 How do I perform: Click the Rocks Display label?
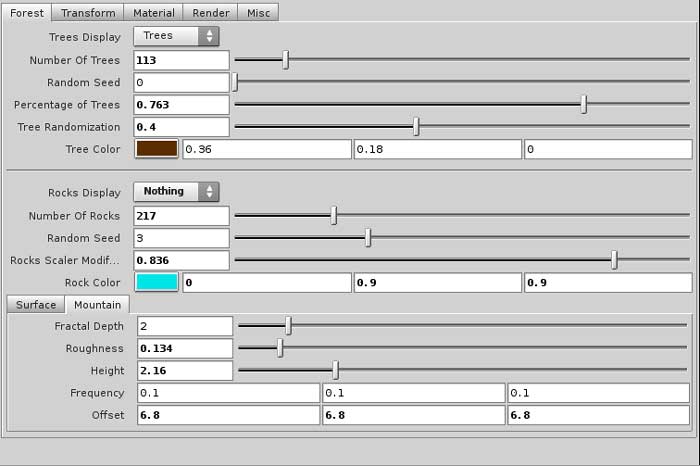84,193
